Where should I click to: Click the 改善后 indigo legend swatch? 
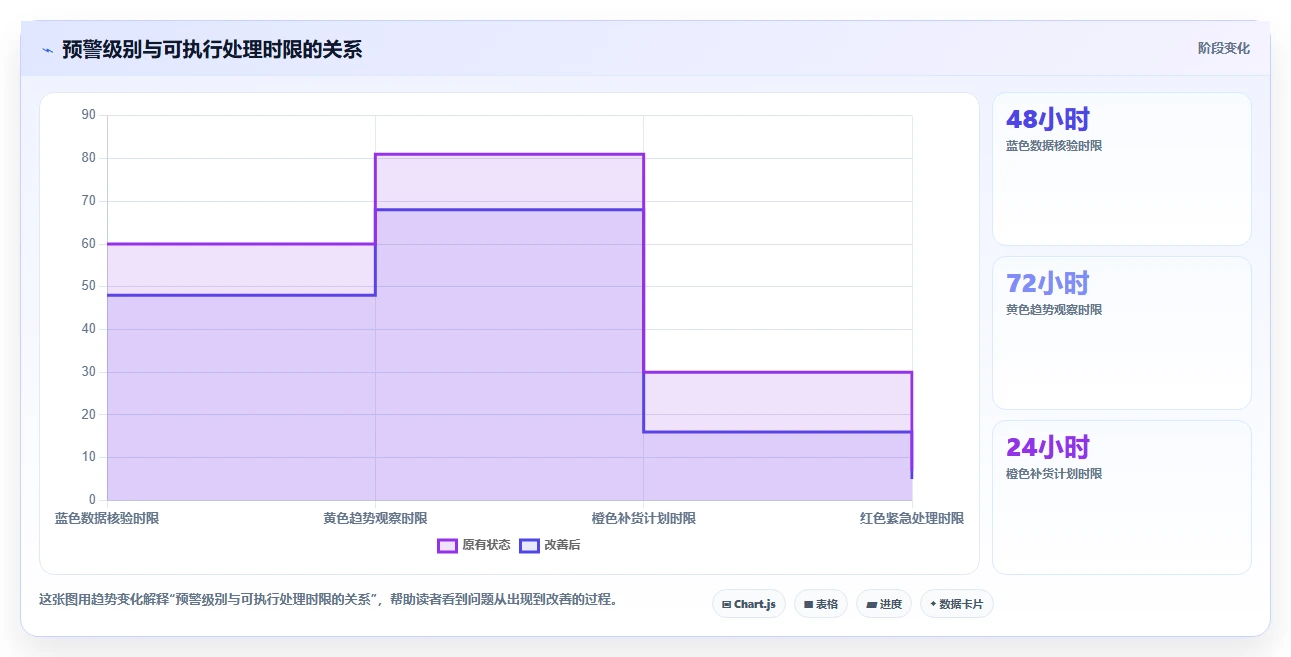(529, 545)
